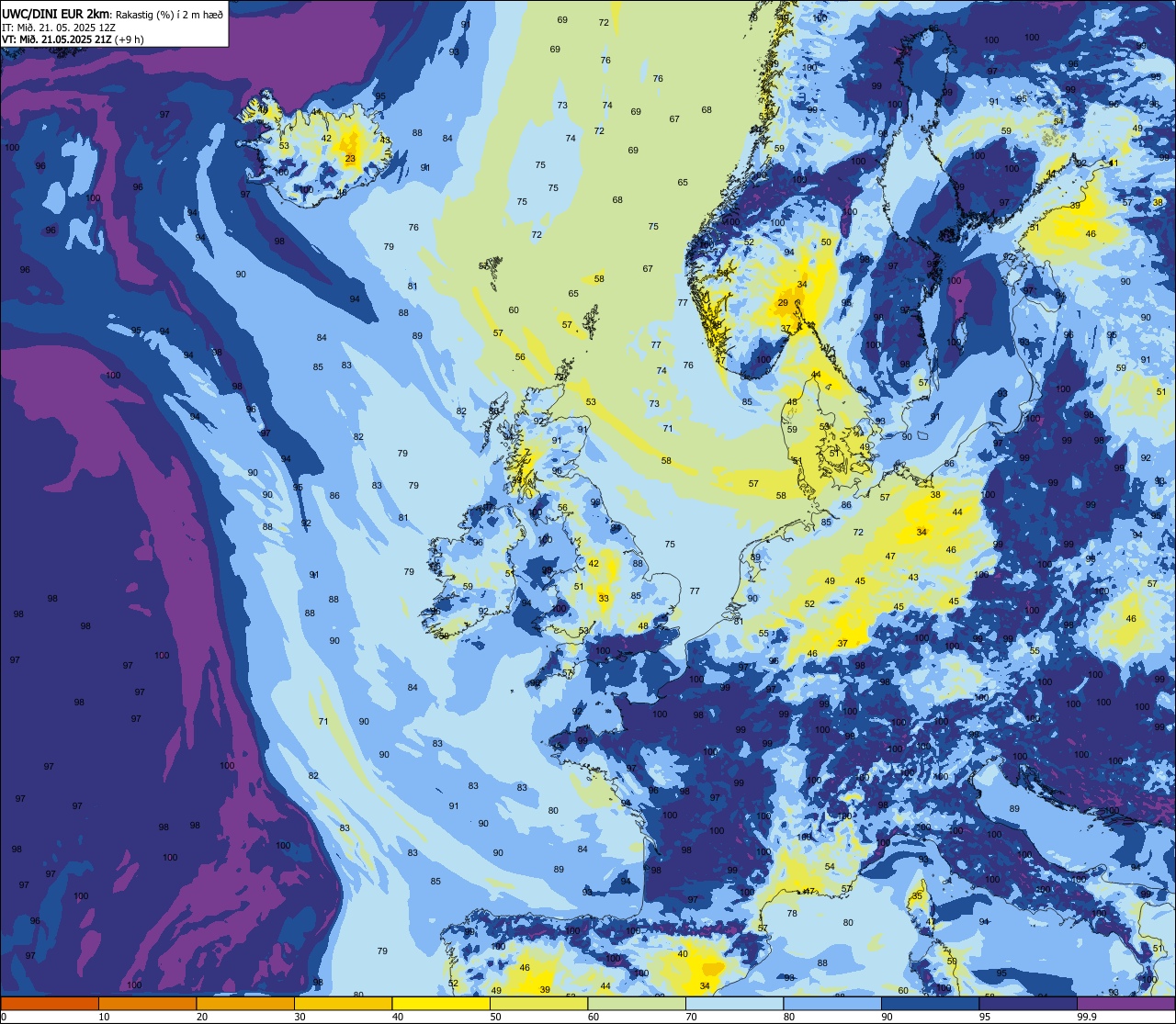Click the humidity value "33" over England
The width and height of the screenshot is (1176, 1024).
[x=604, y=599]
